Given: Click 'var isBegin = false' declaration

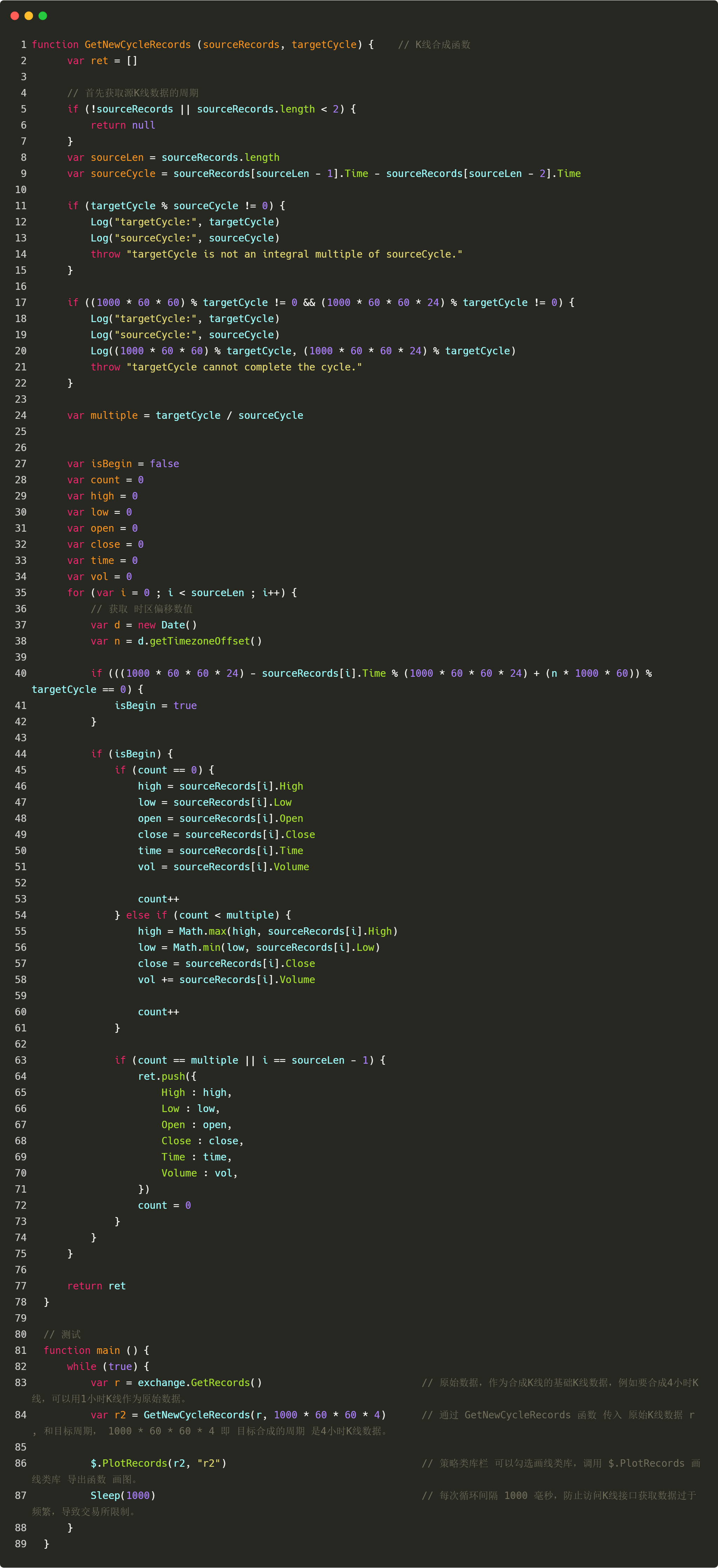Looking at the screenshot, I should coord(122,464).
